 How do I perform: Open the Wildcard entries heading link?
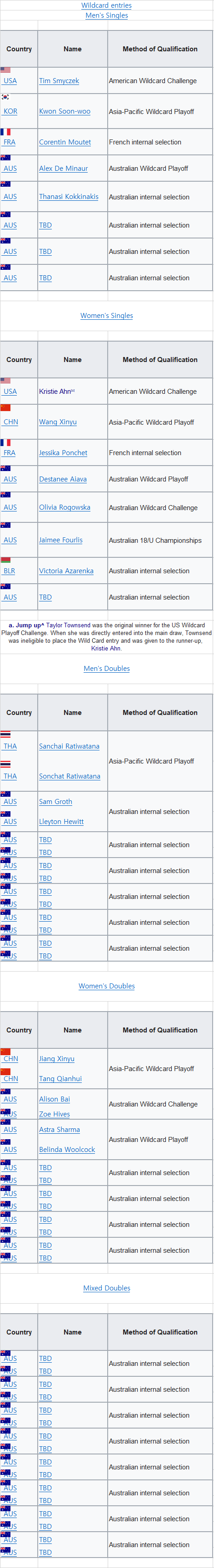tap(107, 5)
